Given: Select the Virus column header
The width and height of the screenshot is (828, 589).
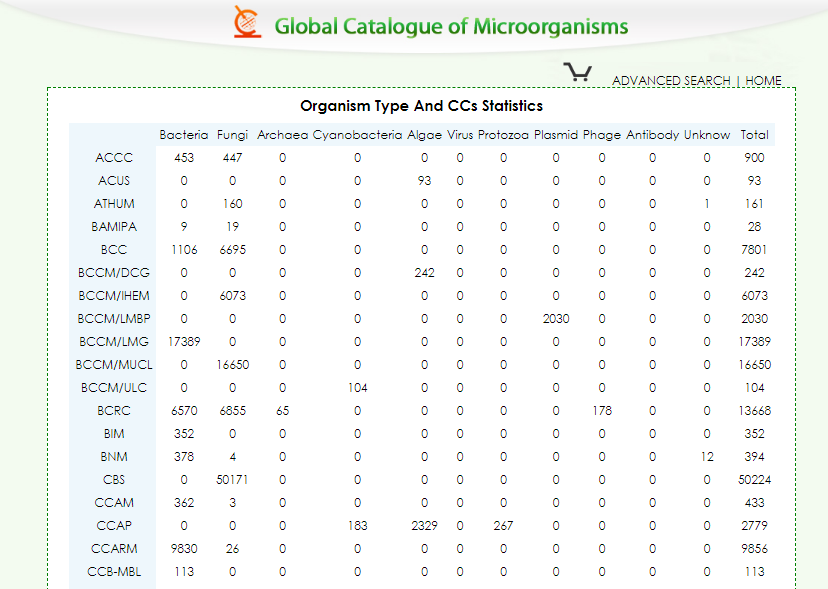Looking at the screenshot, I should [x=460, y=135].
